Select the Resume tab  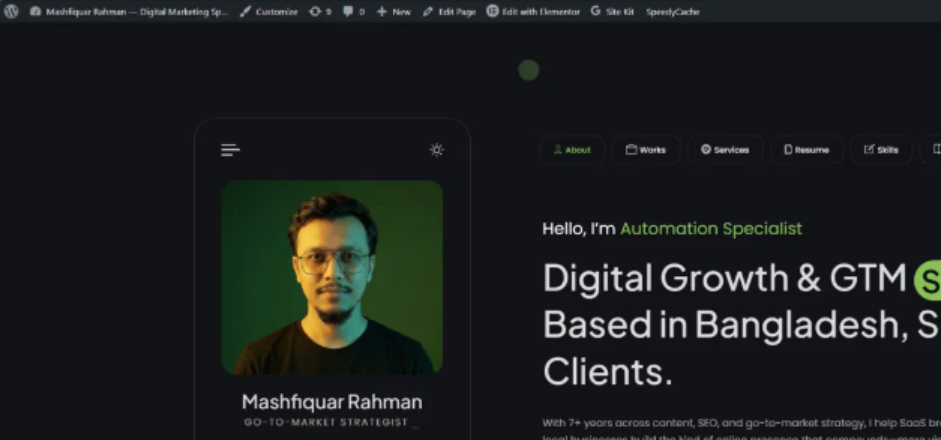pyautogui.click(x=807, y=150)
